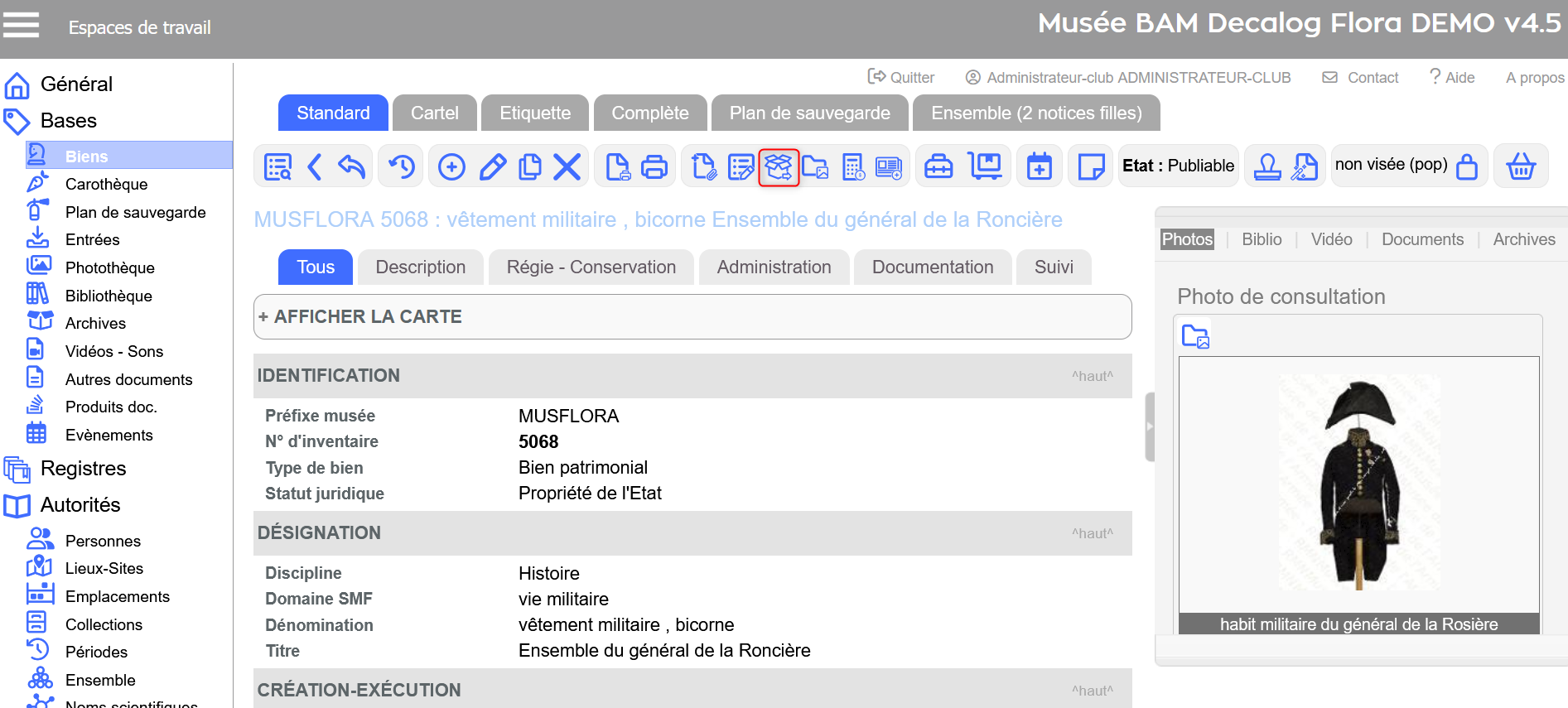Collapse the right panel using side handle
Screen dimensions: 1568x708
pos(1149,426)
